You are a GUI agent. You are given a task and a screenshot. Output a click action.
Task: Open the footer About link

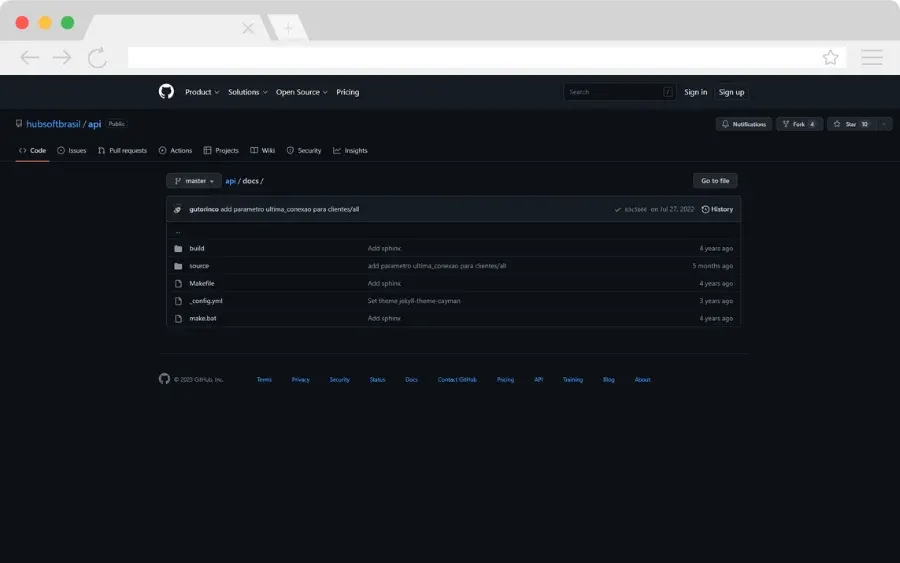coord(642,379)
